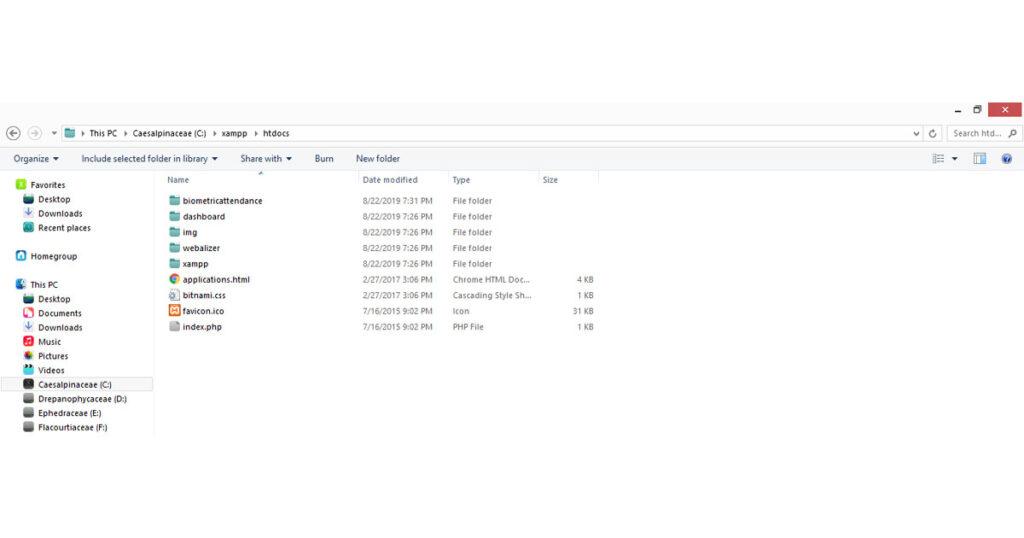Select the bitnami.css file
The width and height of the screenshot is (1024, 538).
pos(204,296)
